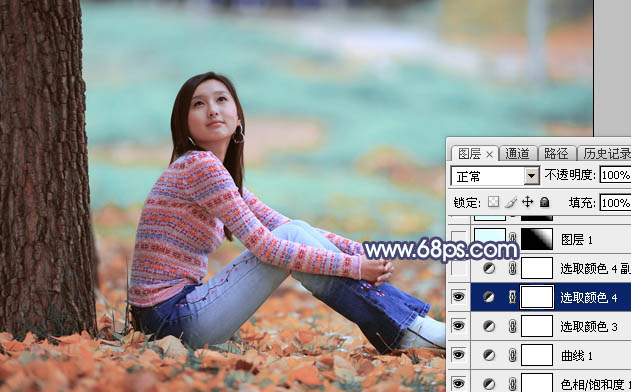Click the mask link icon on 图层 1
Viewport: 631px width, 392px height.
(512, 239)
